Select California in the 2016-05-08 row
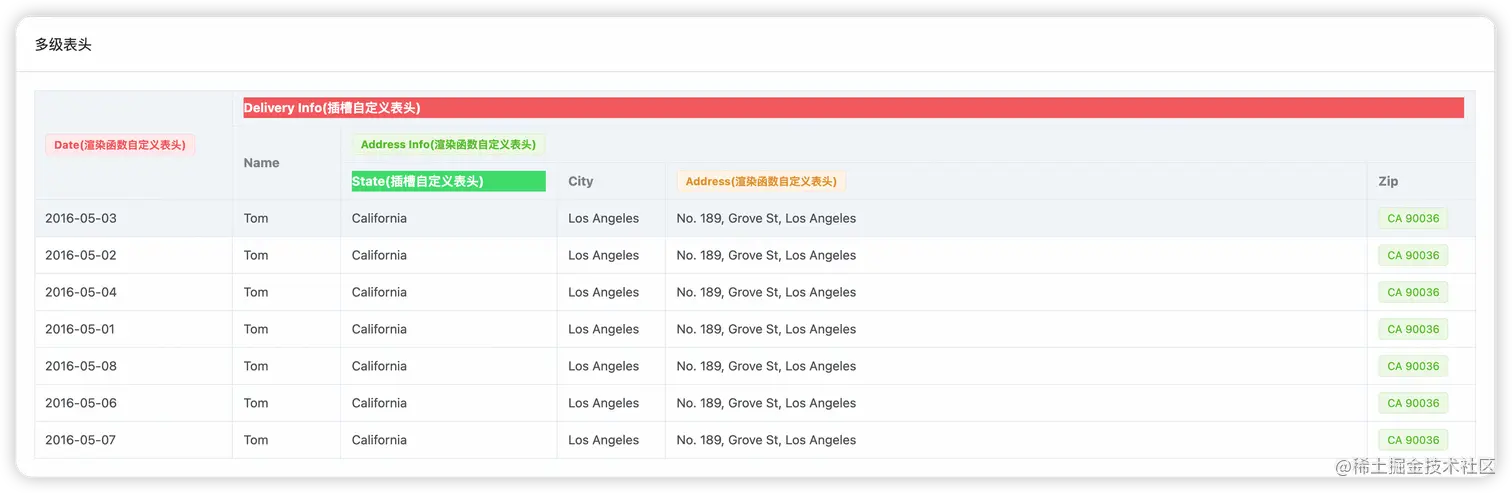The image size is (1512, 493). (379, 366)
